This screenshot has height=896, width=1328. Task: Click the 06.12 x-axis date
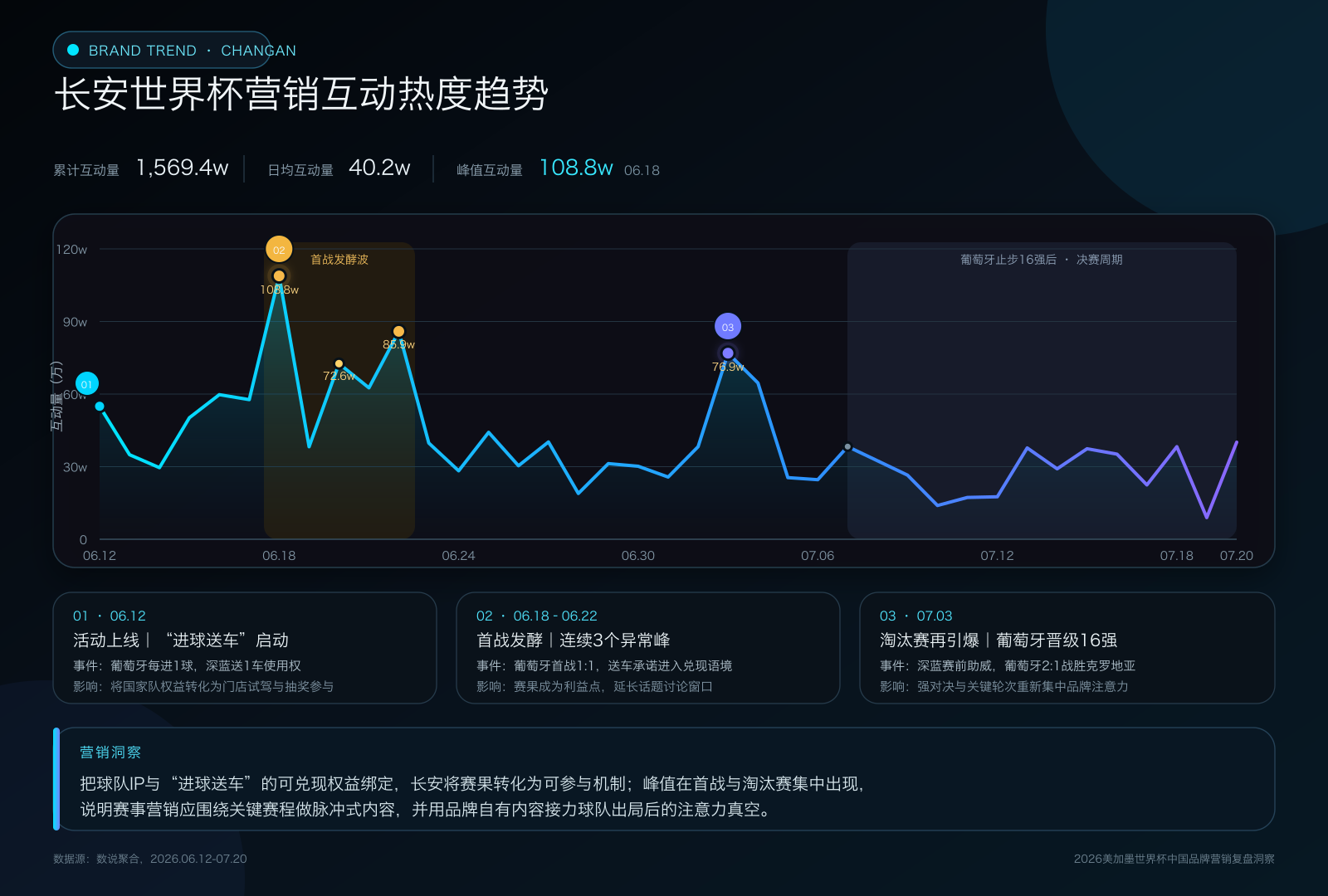coord(100,556)
